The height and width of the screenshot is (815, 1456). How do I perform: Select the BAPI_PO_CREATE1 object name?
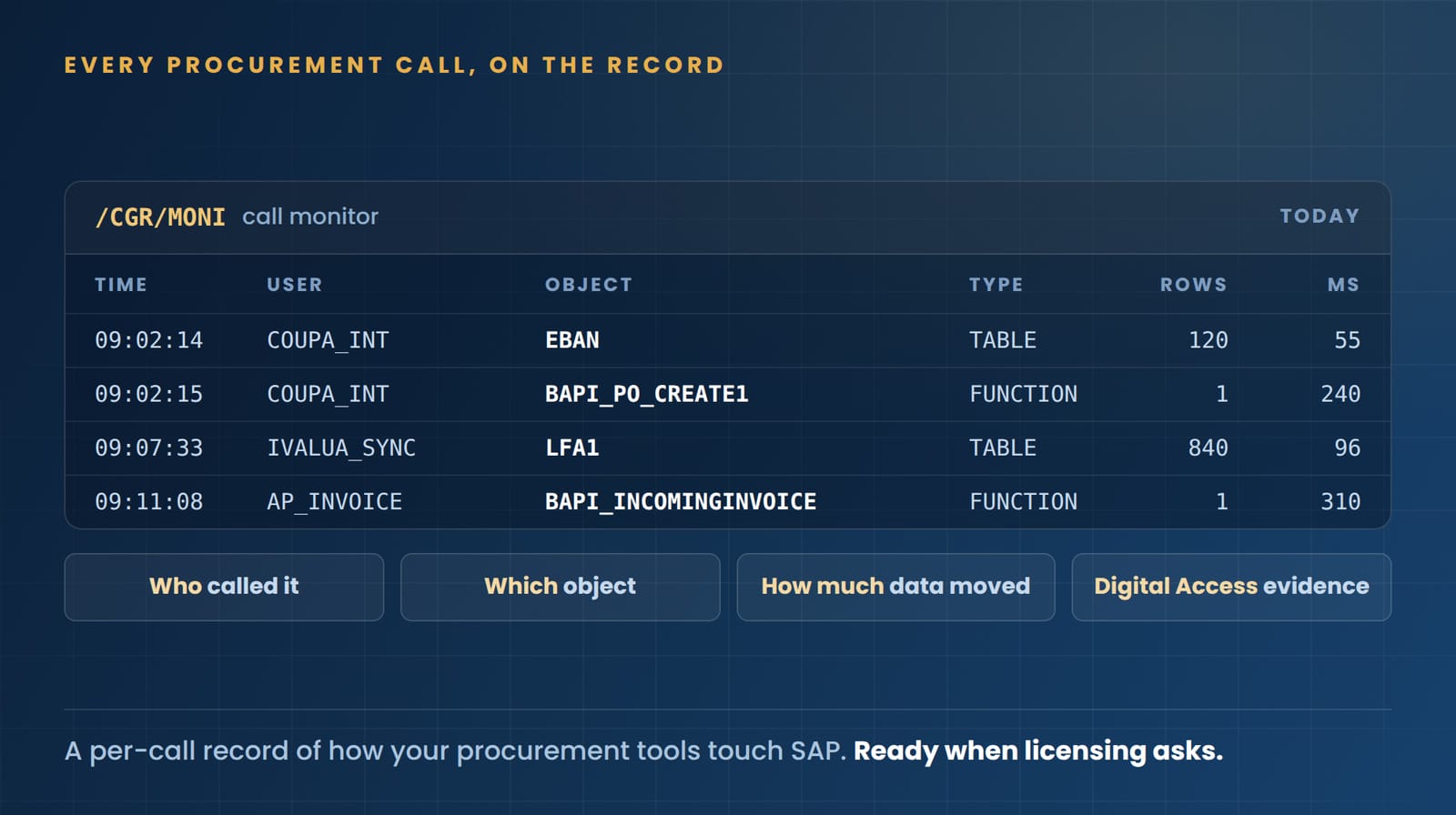click(x=647, y=394)
